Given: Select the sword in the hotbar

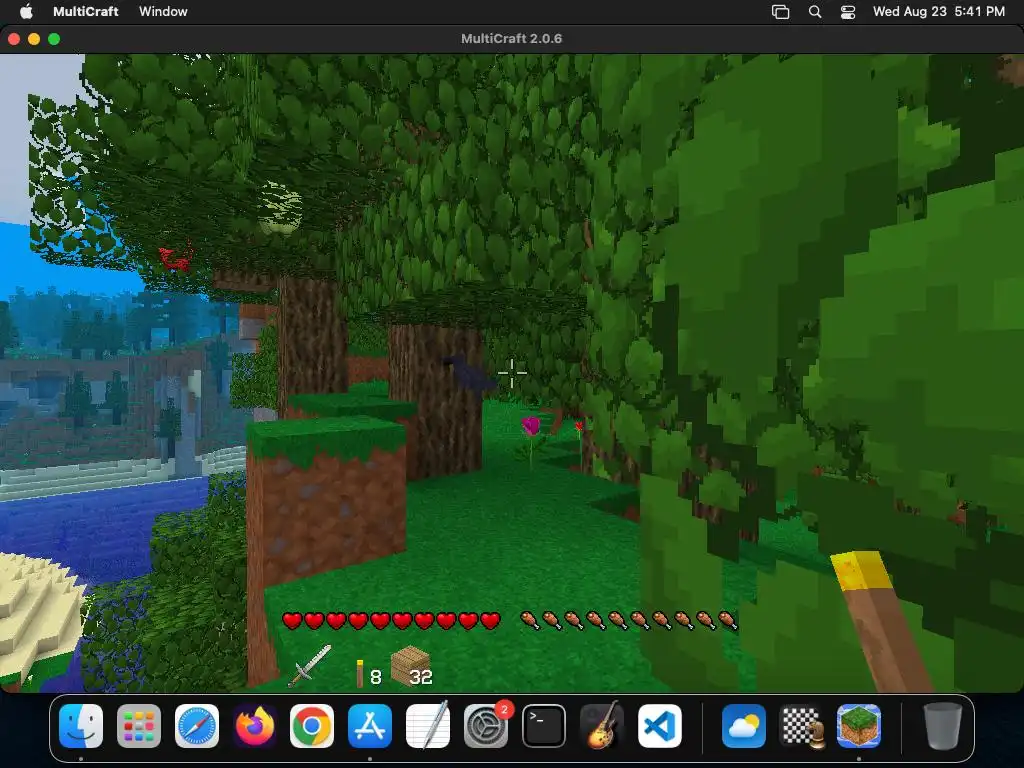Looking at the screenshot, I should (x=310, y=665).
